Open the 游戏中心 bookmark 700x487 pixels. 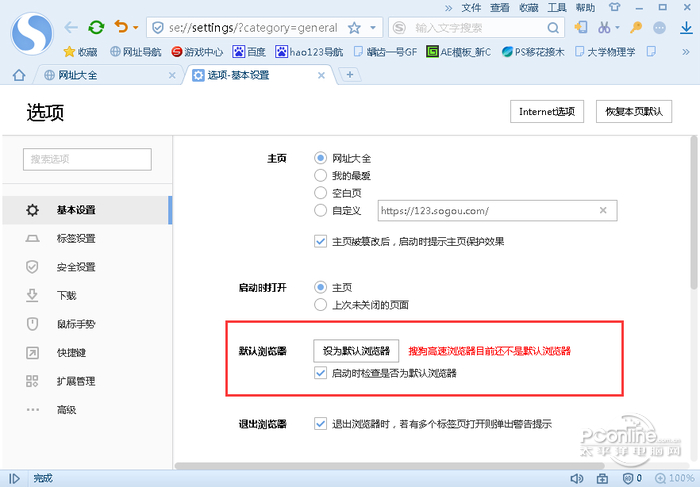click(197, 52)
